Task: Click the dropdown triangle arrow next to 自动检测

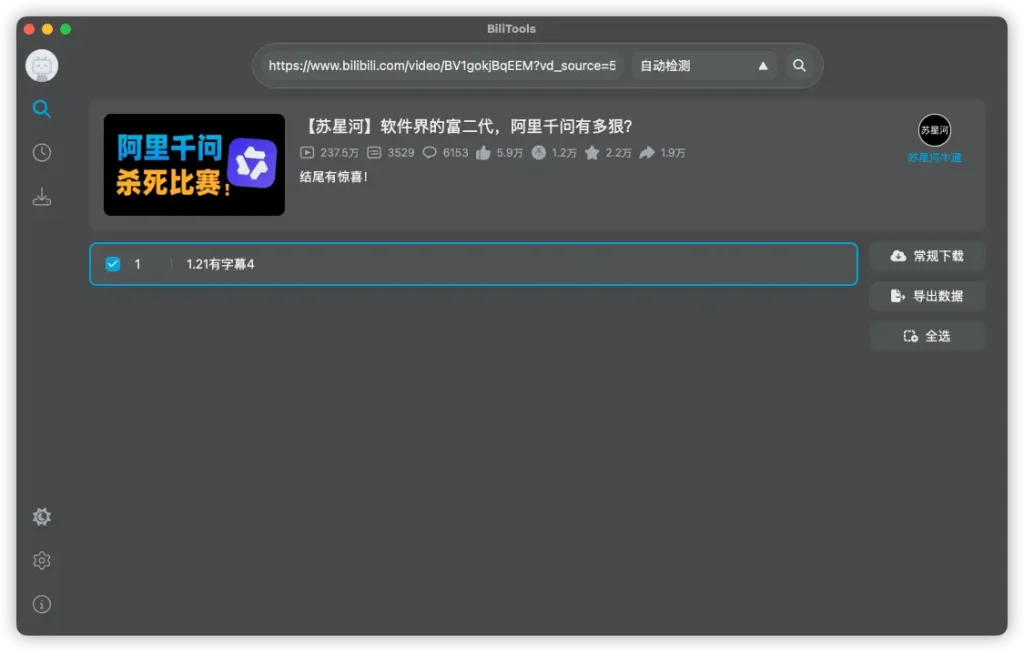Action: [763, 66]
